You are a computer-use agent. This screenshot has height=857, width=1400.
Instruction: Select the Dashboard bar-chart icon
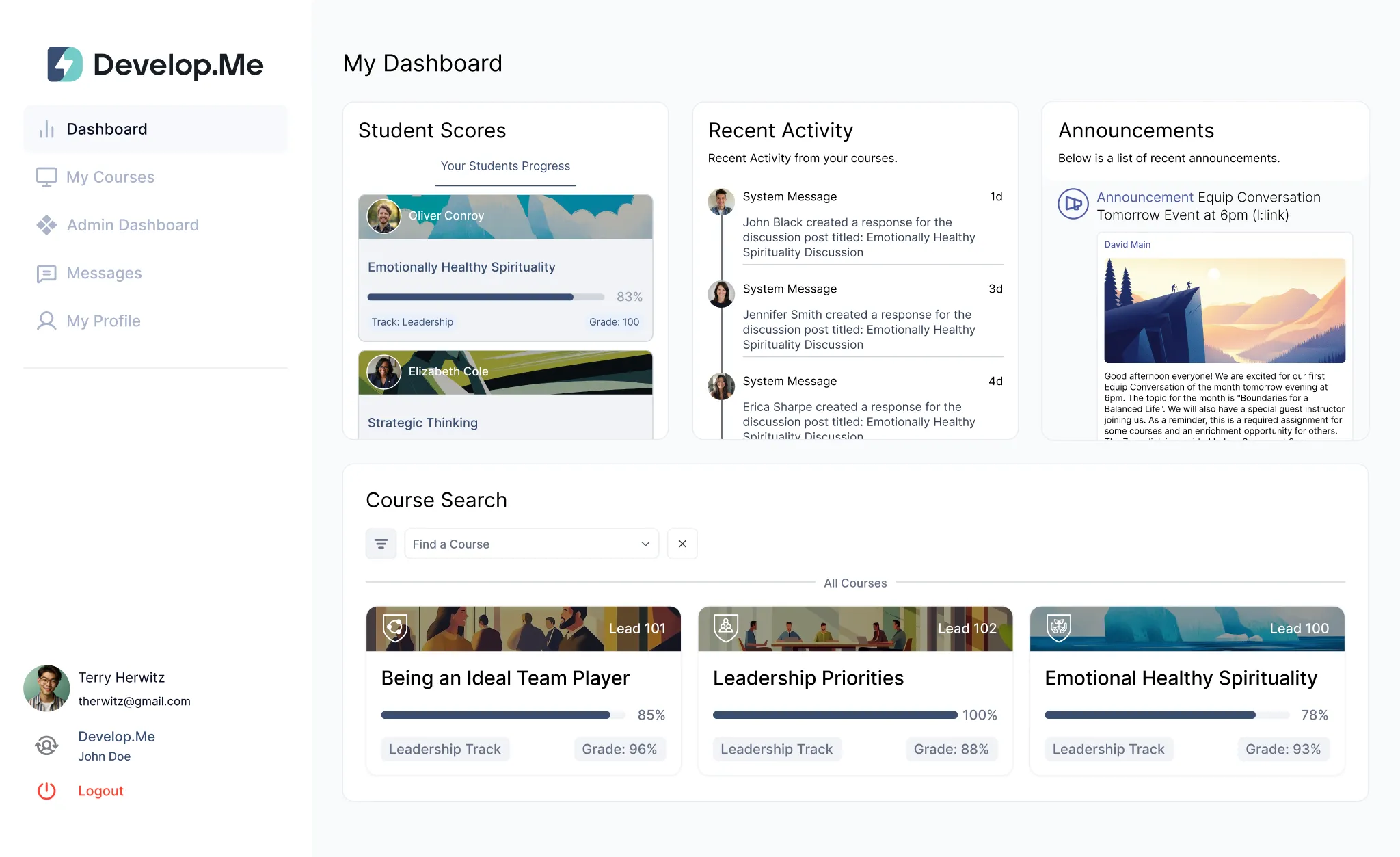pyautogui.click(x=46, y=129)
